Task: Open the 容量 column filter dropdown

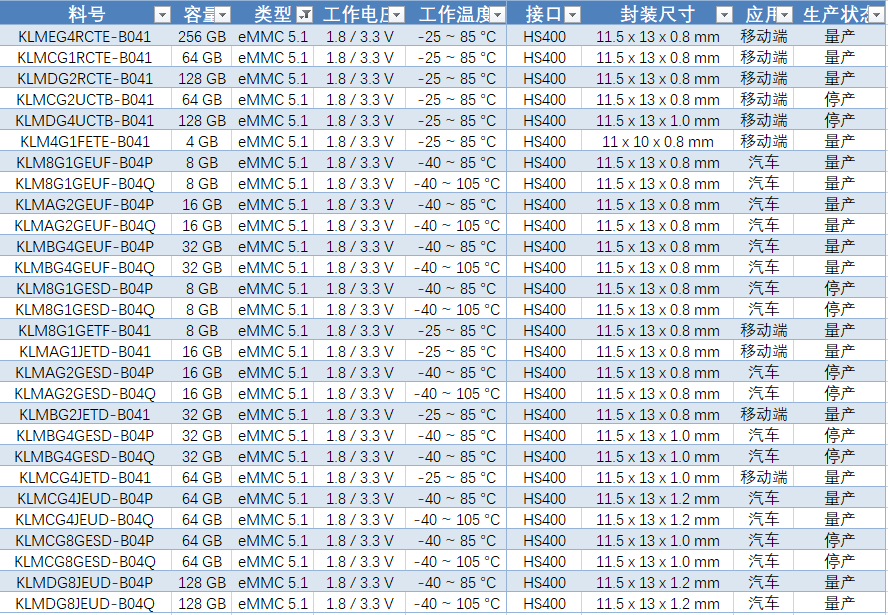Action: [x=223, y=15]
